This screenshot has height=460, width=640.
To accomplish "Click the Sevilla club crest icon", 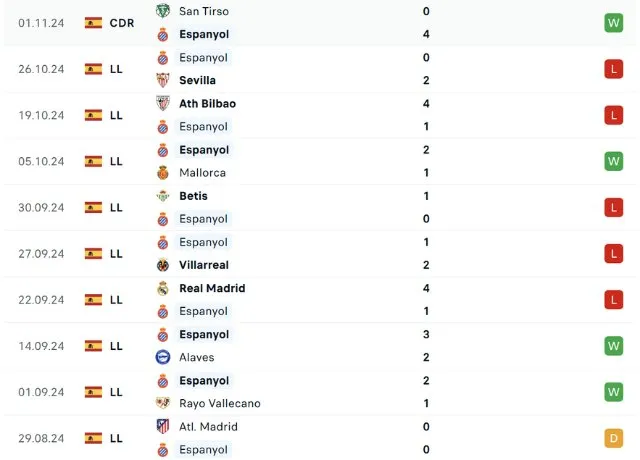I will pyautogui.click(x=163, y=80).
